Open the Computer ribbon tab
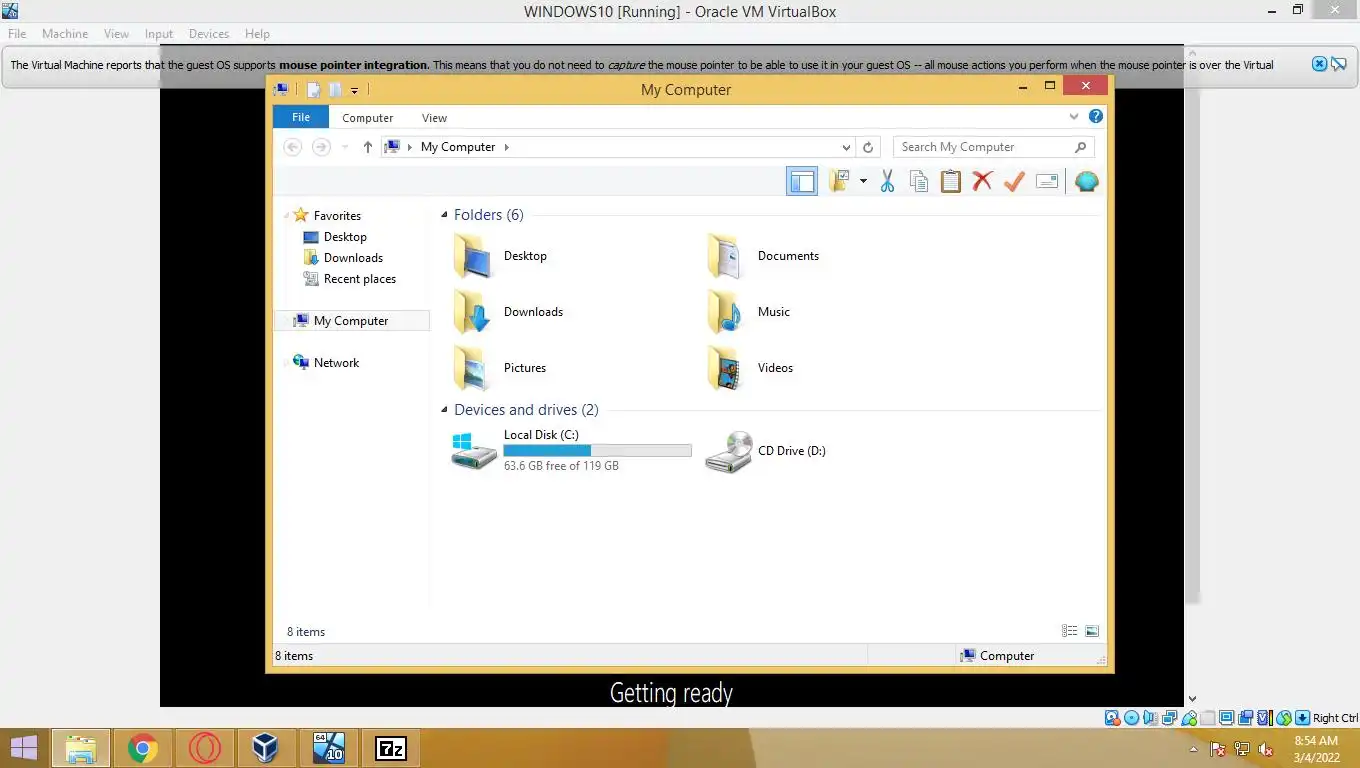 [x=368, y=118]
